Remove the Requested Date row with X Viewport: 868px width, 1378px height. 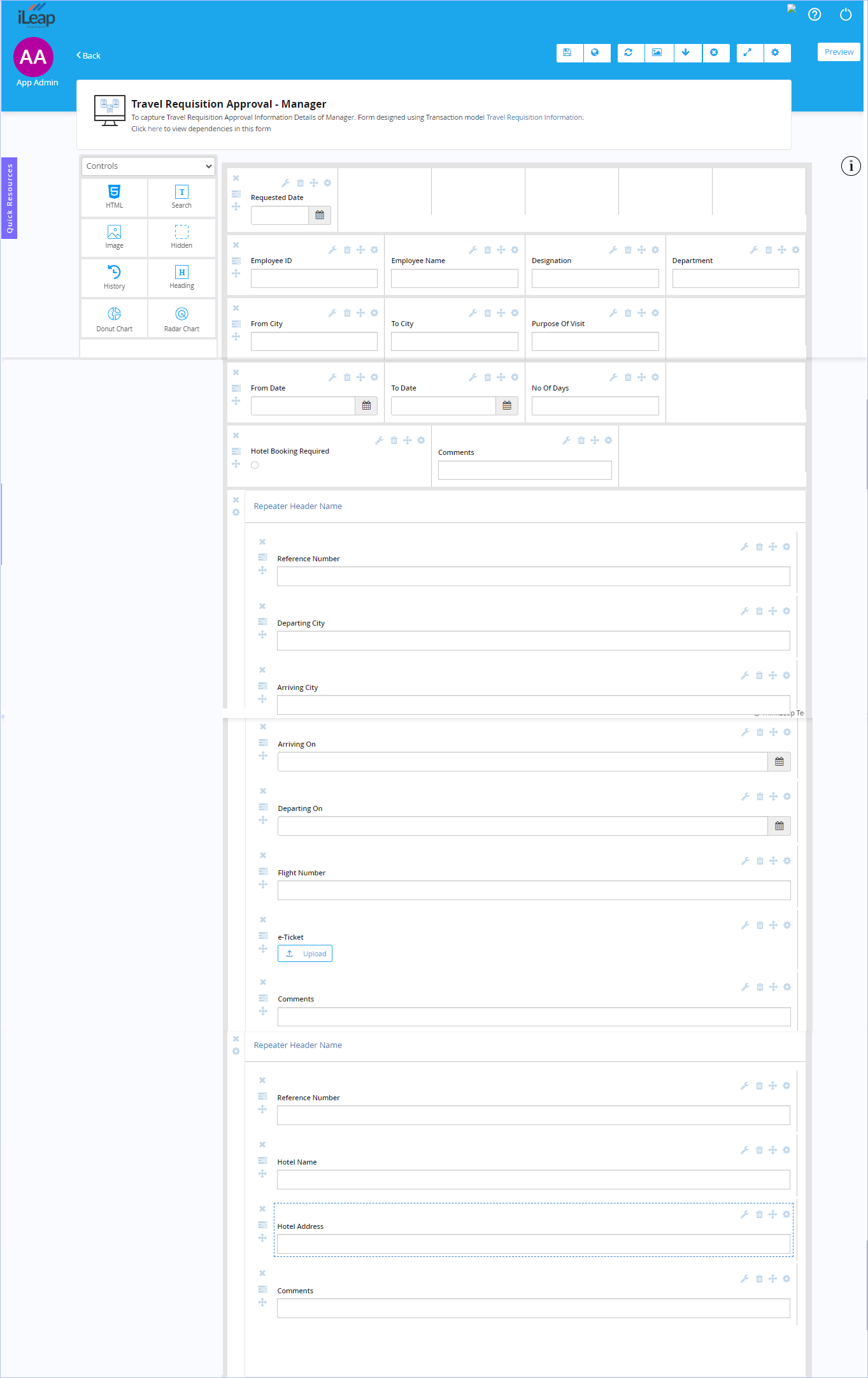click(236, 178)
